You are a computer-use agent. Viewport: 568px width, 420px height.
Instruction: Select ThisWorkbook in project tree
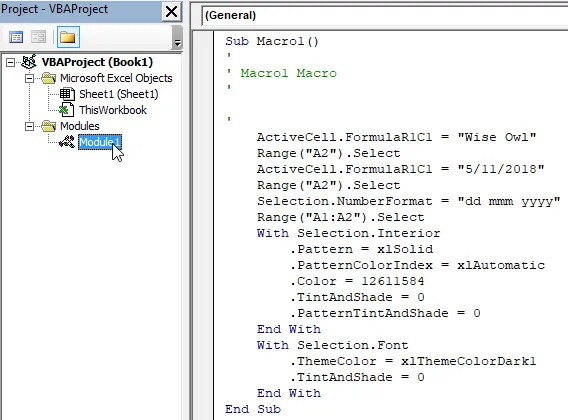(113, 110)
